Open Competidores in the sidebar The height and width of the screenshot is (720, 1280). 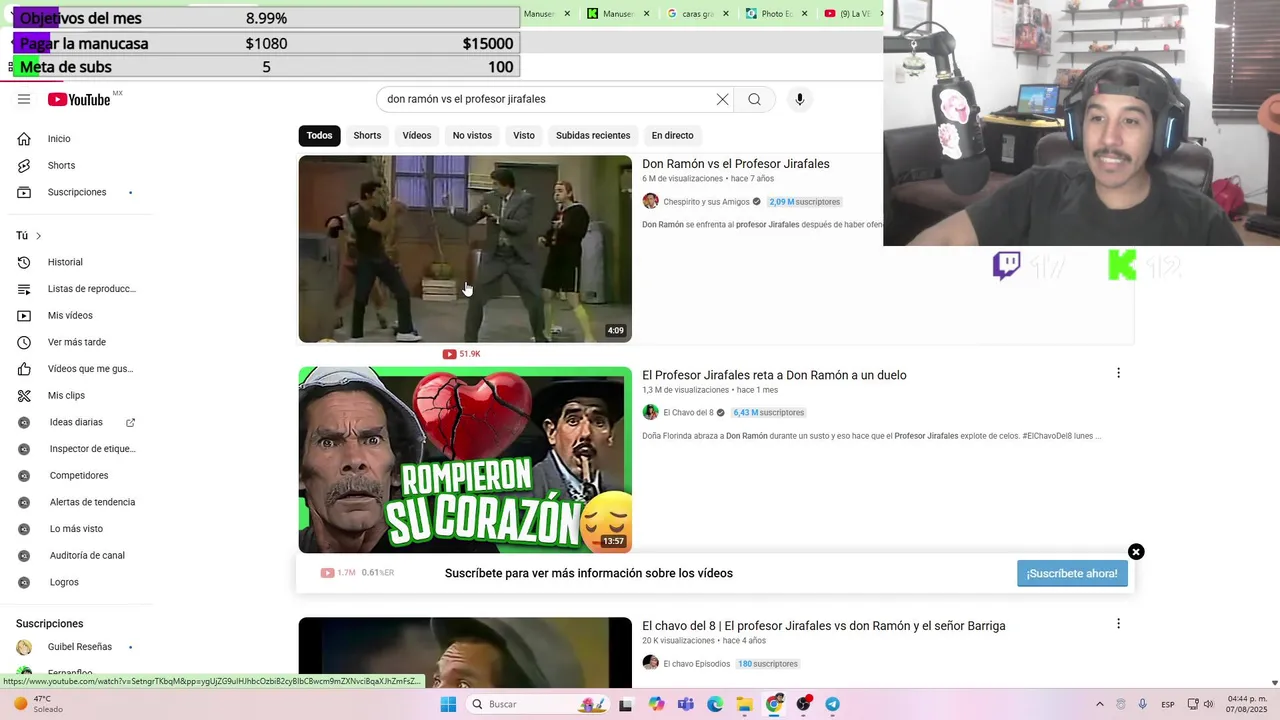point(80,475)
